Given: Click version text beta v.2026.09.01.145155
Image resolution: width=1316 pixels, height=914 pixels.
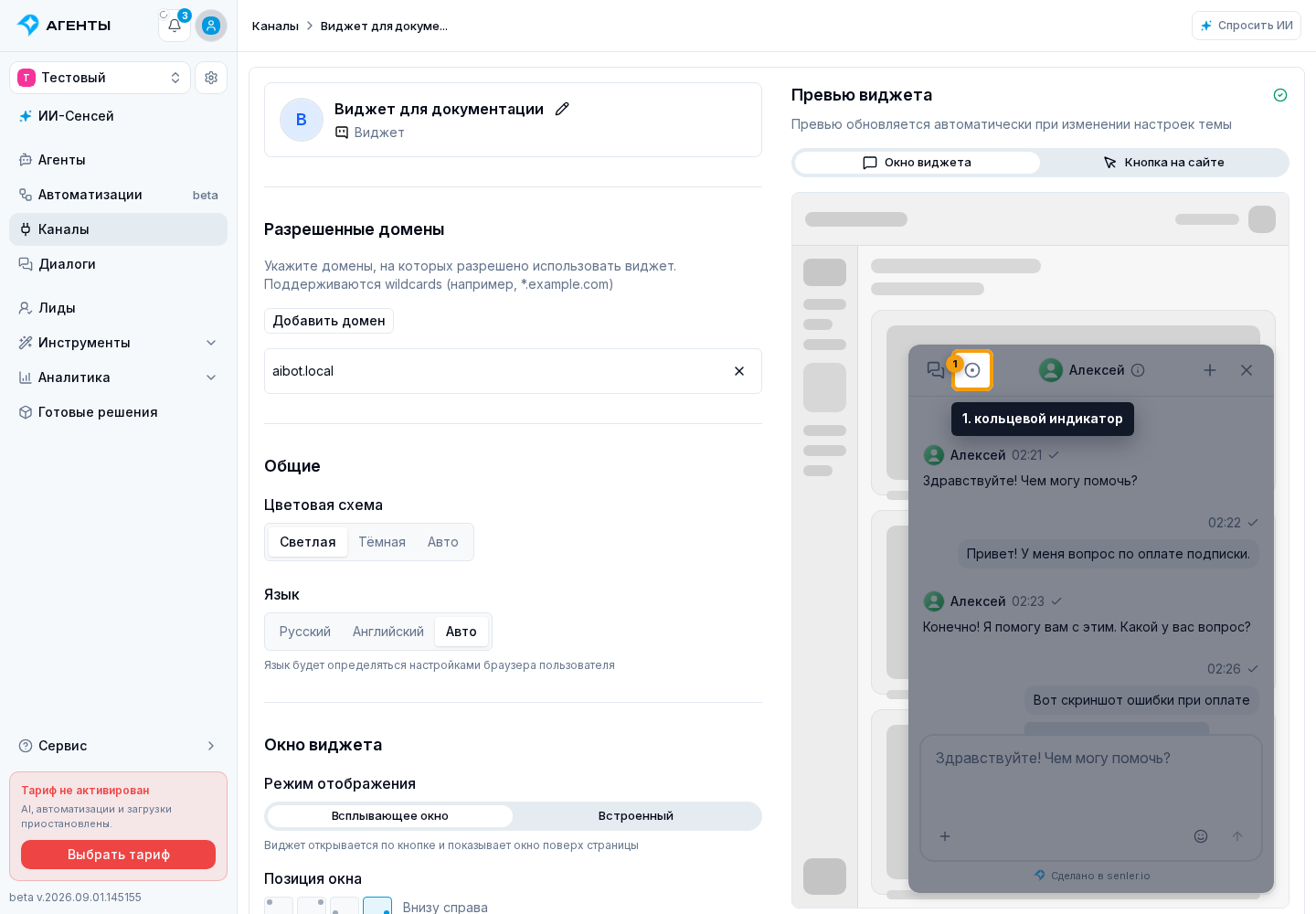Looking at the screenshot, I should point(76,898).
